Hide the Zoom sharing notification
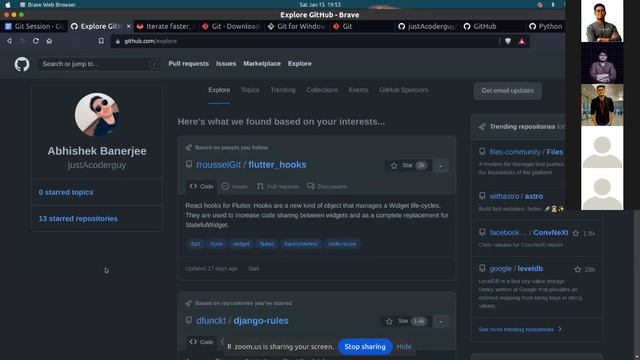Screen dimensions: 640x360 [404, 347]
